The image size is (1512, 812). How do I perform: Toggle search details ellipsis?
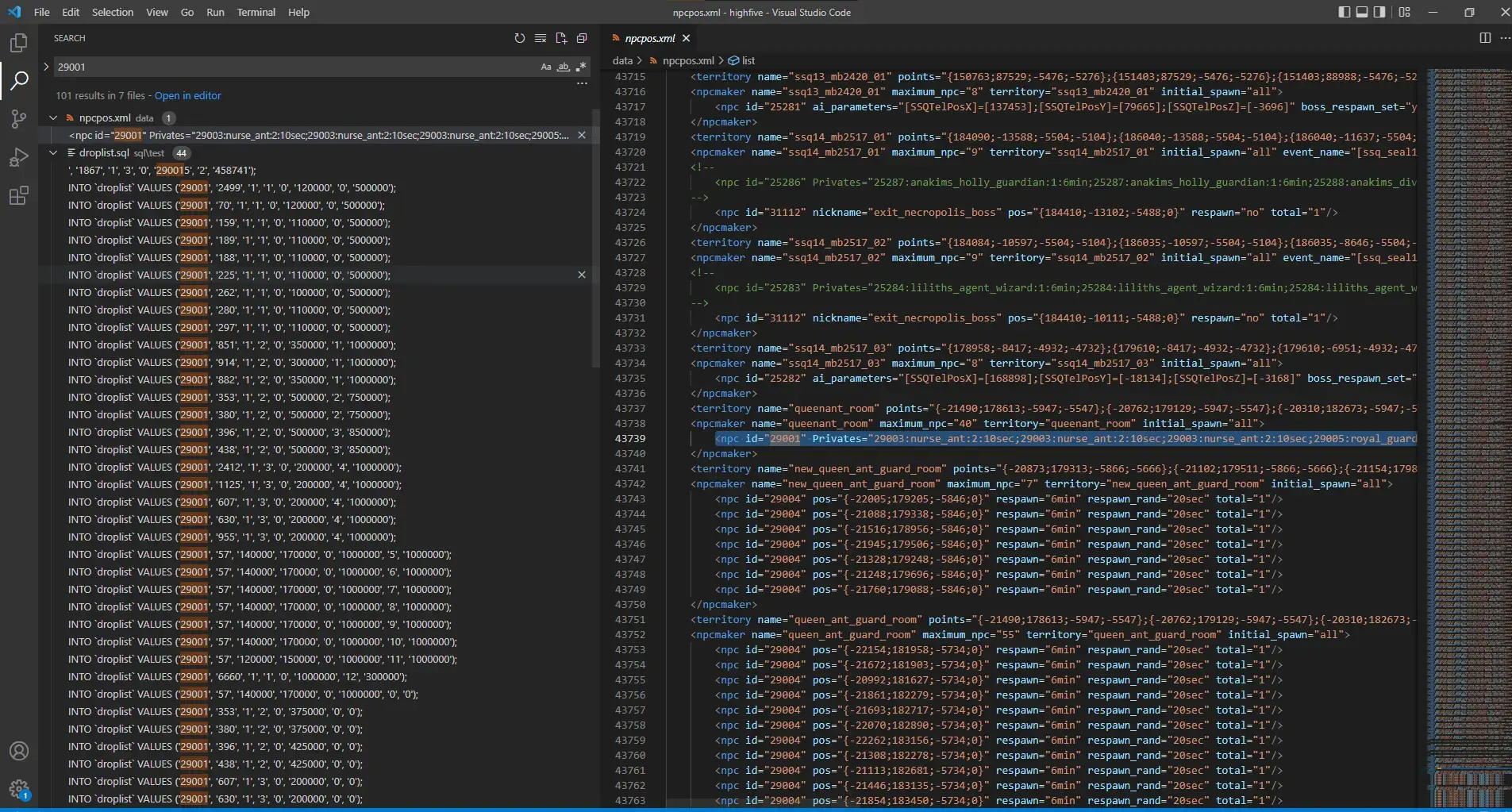[582, 83]
